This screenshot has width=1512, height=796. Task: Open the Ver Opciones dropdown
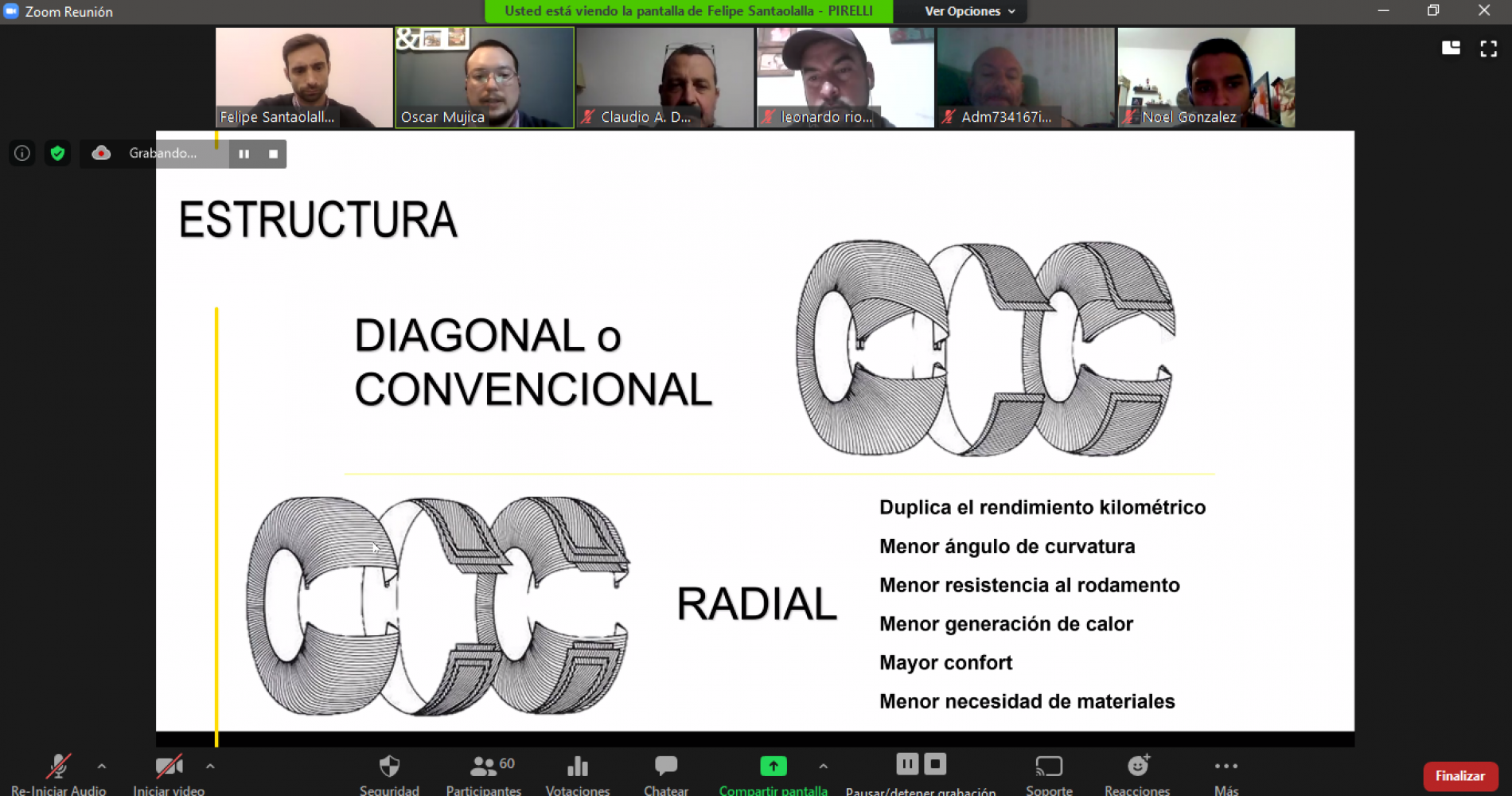pyautogui.click(x=962, y=11)
